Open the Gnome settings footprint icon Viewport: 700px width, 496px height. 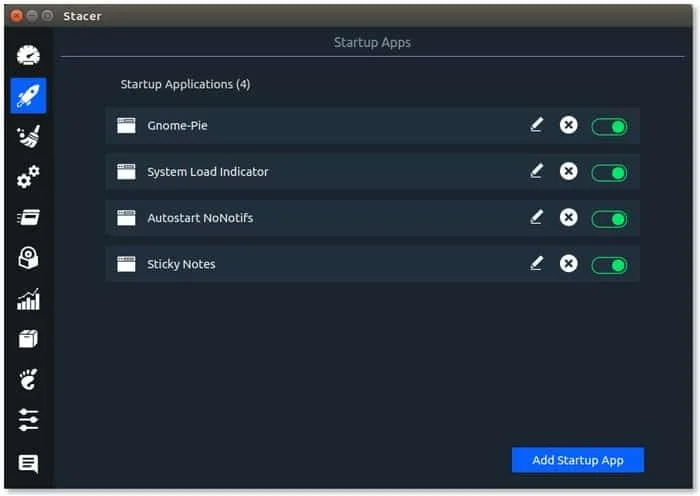(x=28, y=379)
